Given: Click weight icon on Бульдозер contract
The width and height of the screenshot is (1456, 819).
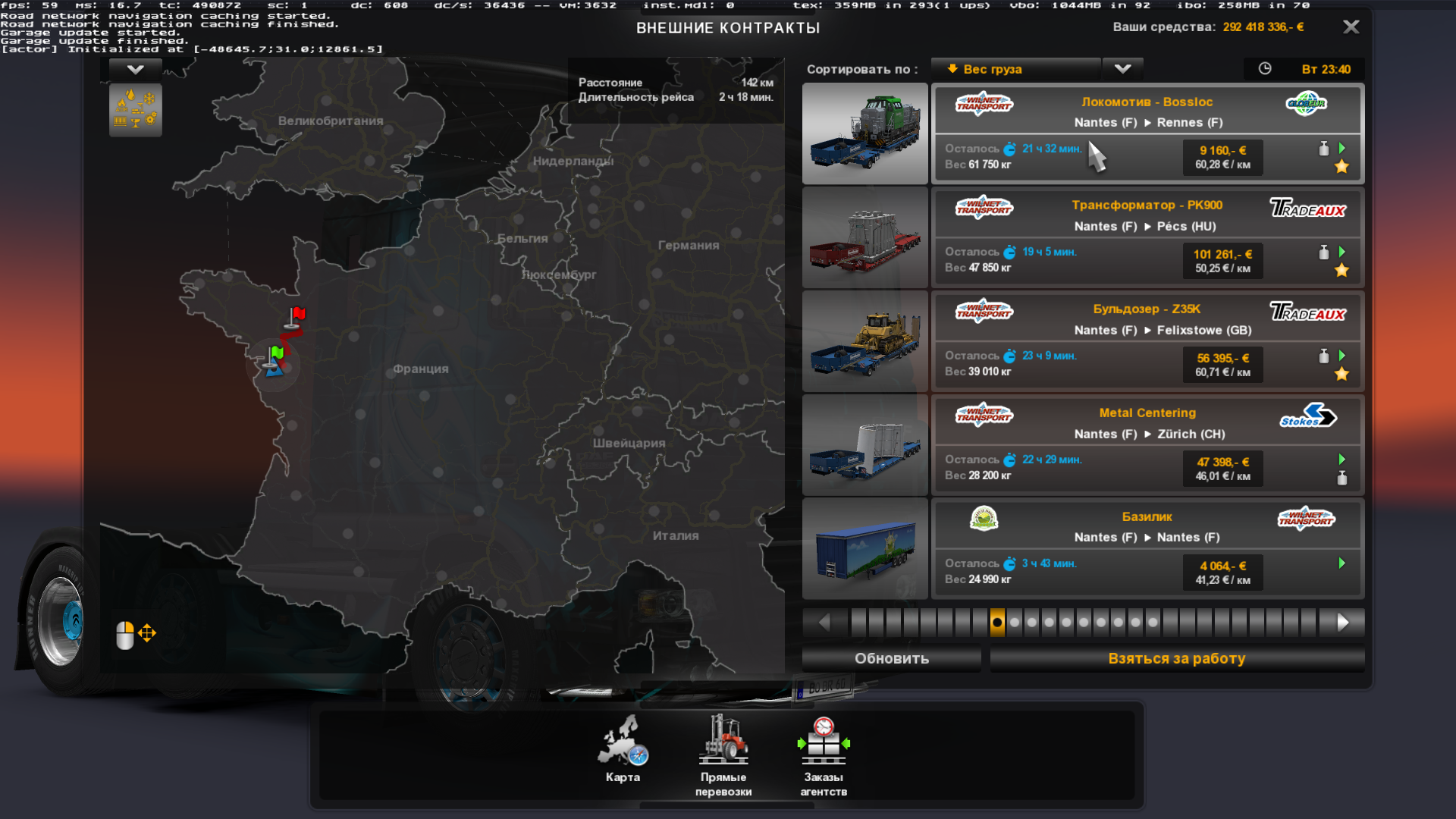Looking at the screenshot, I should [x=1324, y=356].
